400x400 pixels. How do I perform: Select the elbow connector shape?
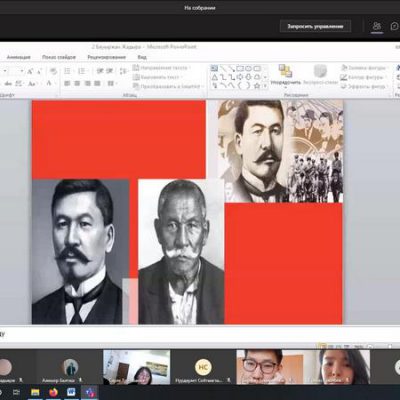point(223,77)
